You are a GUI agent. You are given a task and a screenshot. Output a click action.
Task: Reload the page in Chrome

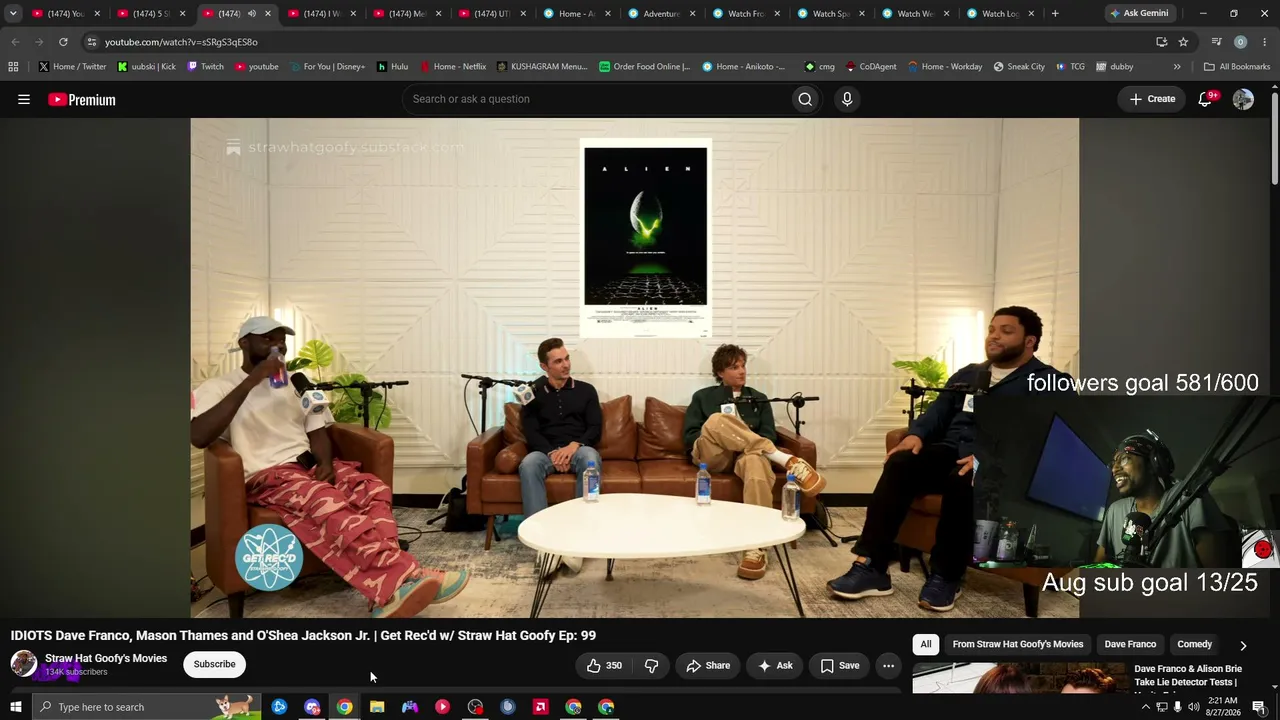[63, 42]
